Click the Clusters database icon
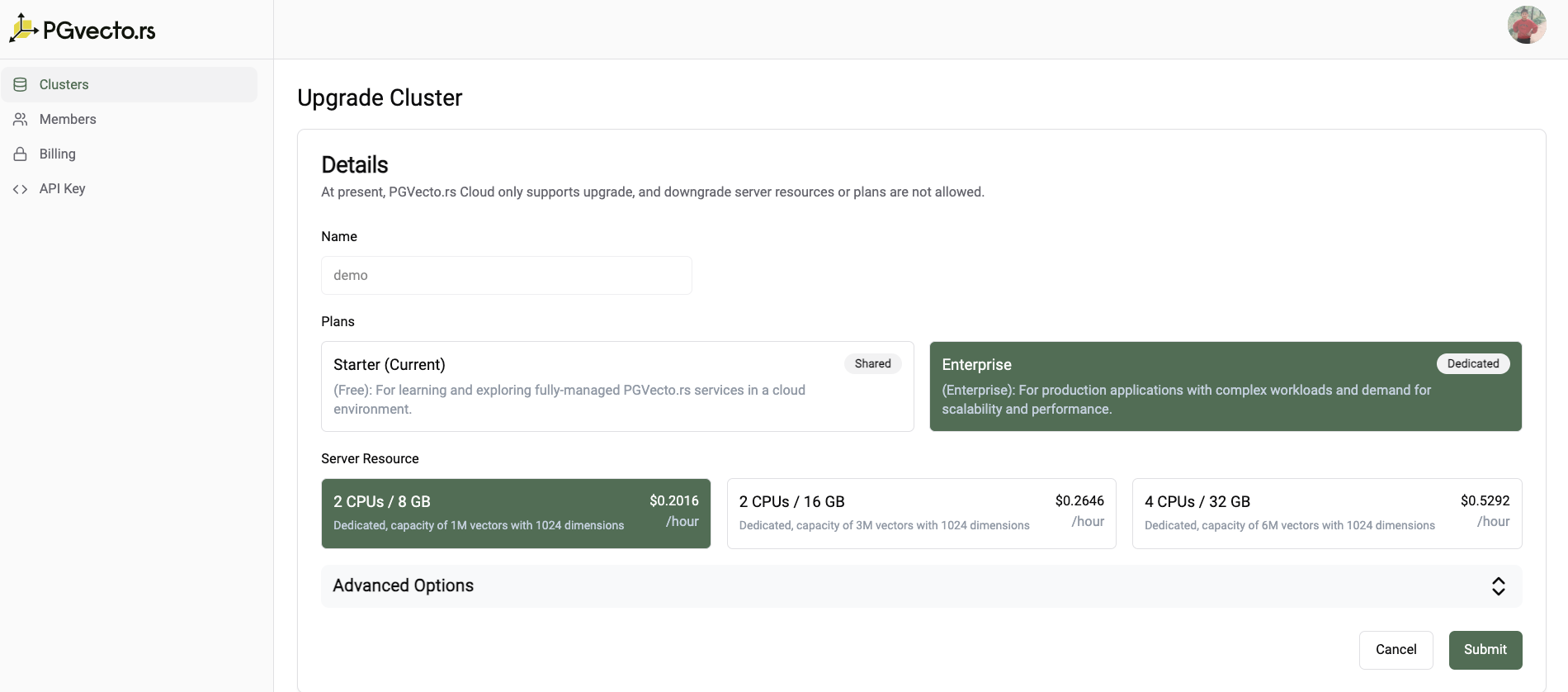This screenshot has width=1568, height=692. coord(21,84)
